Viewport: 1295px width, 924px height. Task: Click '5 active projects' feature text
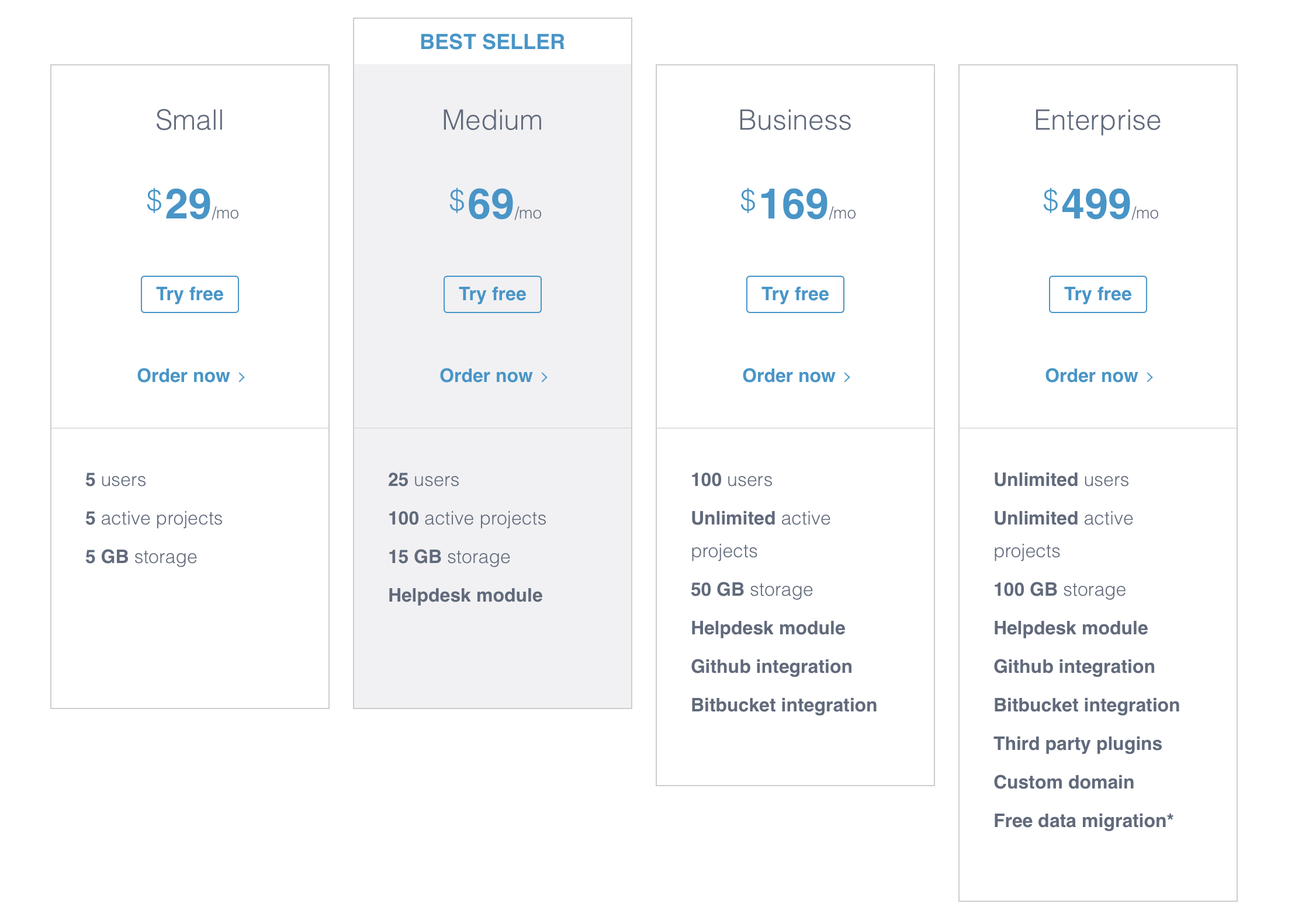tap(154, 519)
